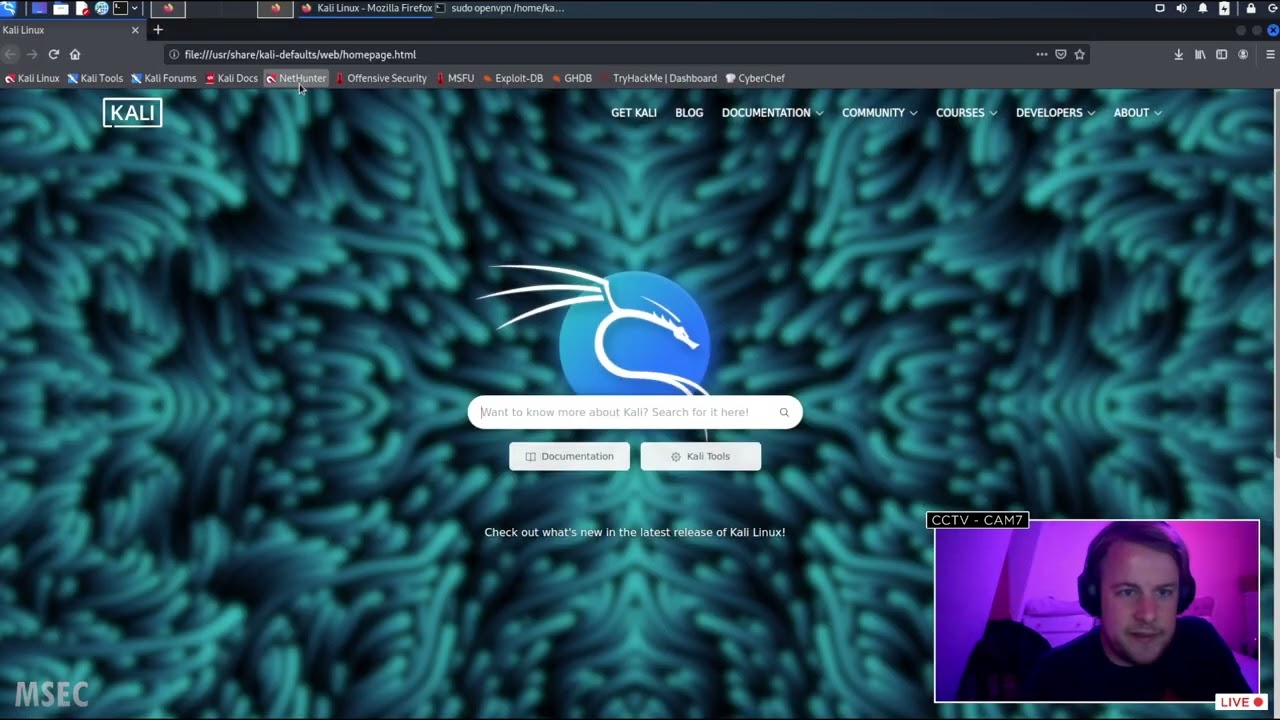Lock the screen with padlock icon
The image size is (1280, 720).
click(x=1251, y=8)
